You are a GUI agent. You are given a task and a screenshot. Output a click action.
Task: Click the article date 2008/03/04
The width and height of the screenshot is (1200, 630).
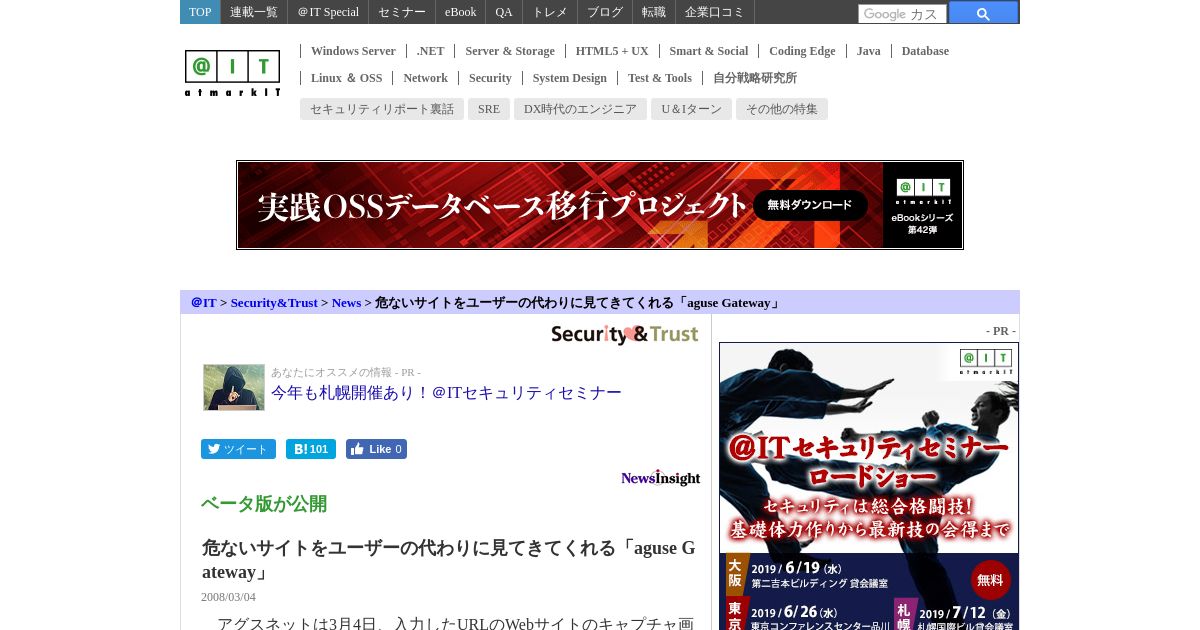(228, 597)
